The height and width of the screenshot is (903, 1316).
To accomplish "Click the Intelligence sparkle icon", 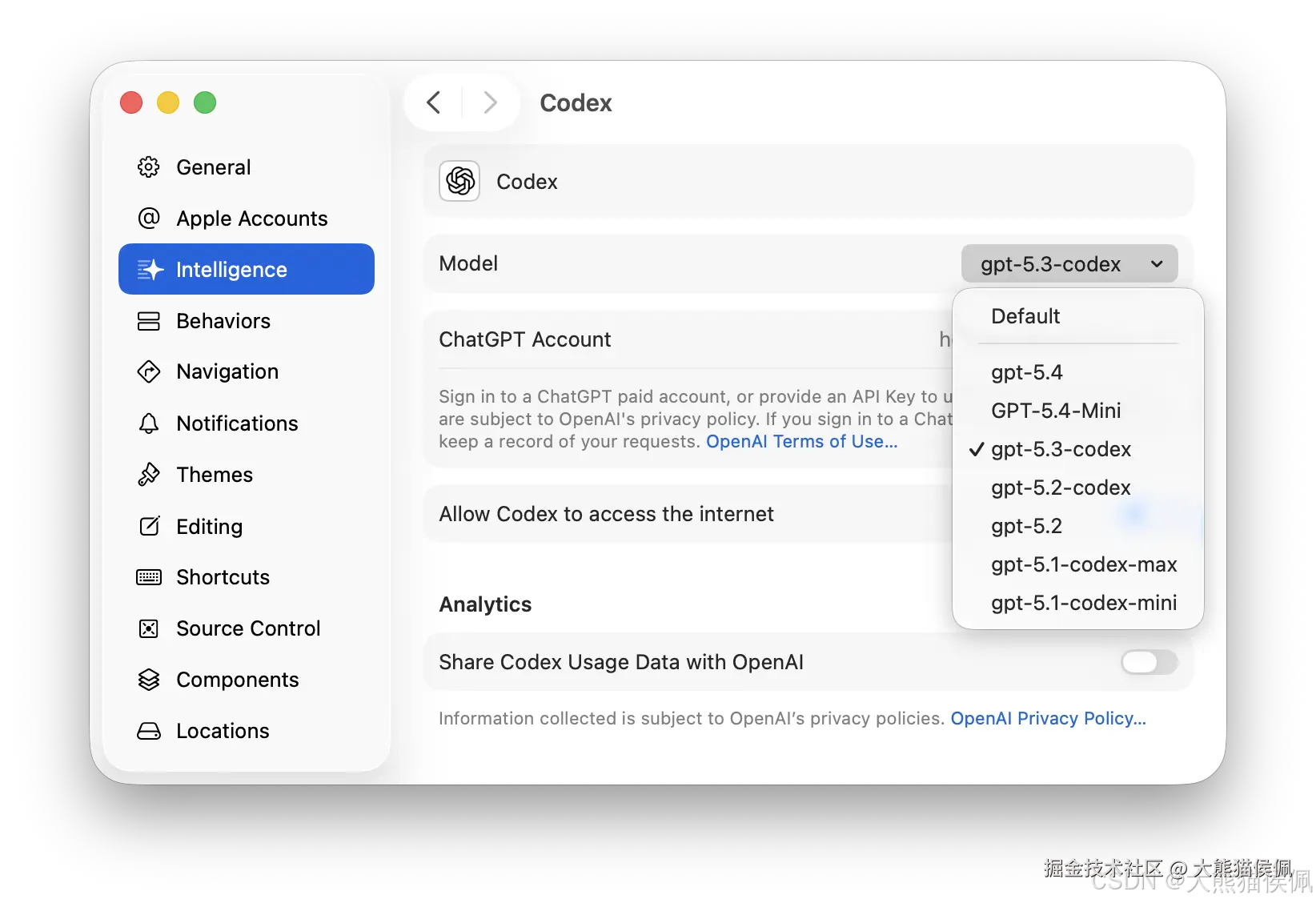I will pos(150,270).
